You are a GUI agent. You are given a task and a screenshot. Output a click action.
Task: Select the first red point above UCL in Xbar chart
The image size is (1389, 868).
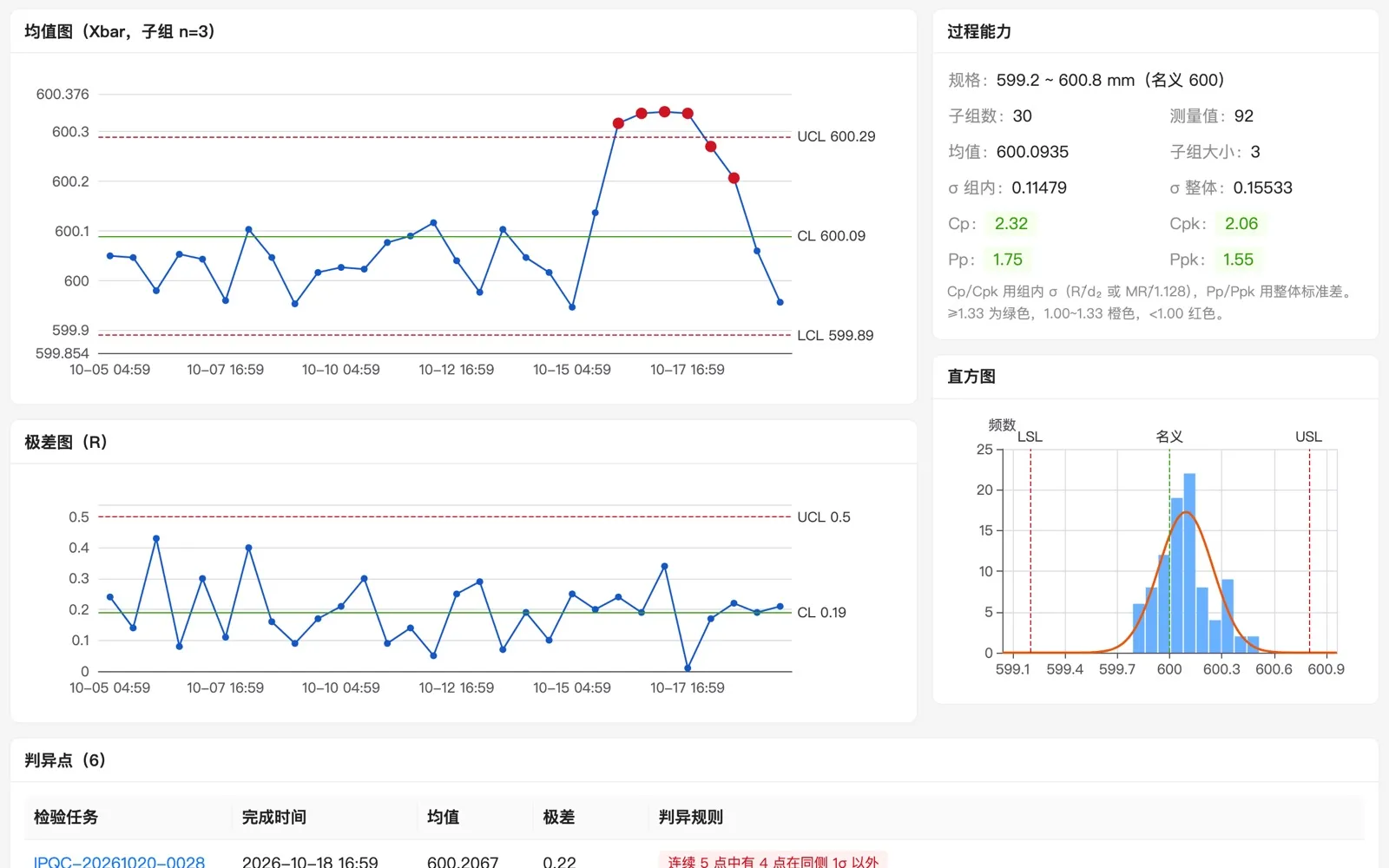click(618, 123)
